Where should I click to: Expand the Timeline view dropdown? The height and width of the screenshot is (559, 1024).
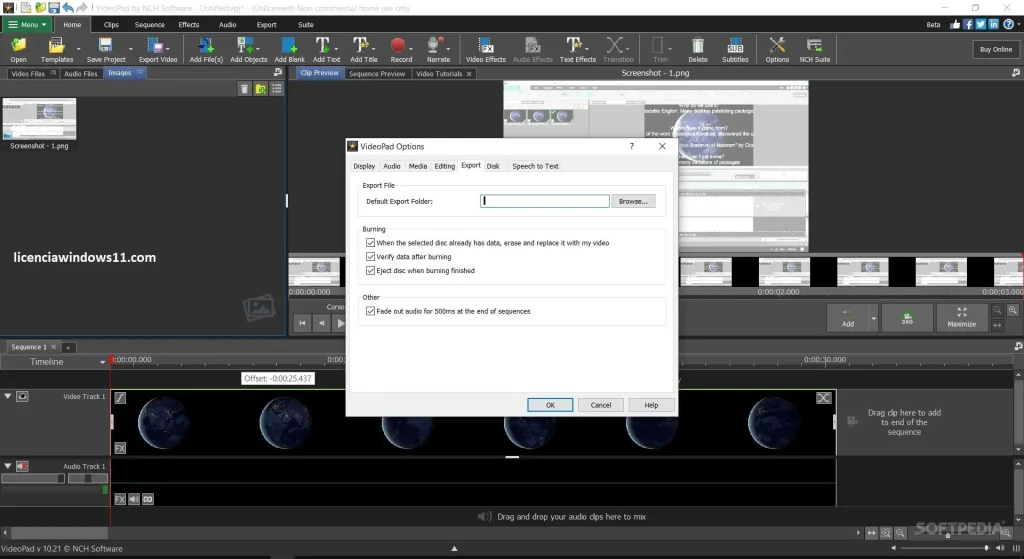point(103,362)
